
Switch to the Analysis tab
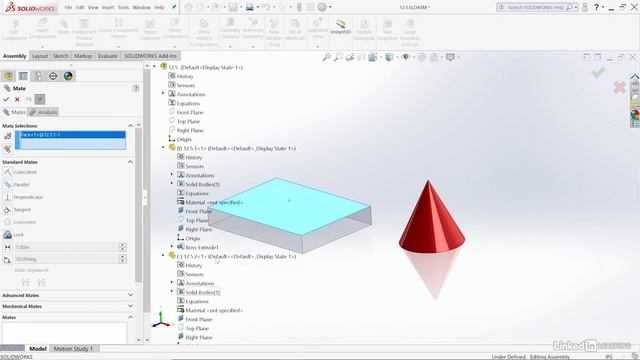pos(43,112)
